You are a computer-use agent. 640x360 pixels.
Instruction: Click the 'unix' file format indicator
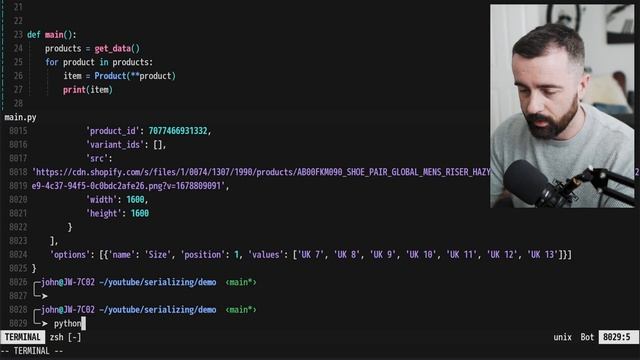point(562,337)
